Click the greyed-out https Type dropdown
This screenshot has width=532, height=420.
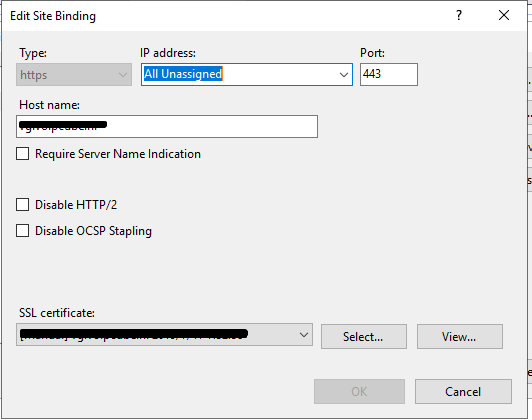pyautogui.click(x=74, y=74)
